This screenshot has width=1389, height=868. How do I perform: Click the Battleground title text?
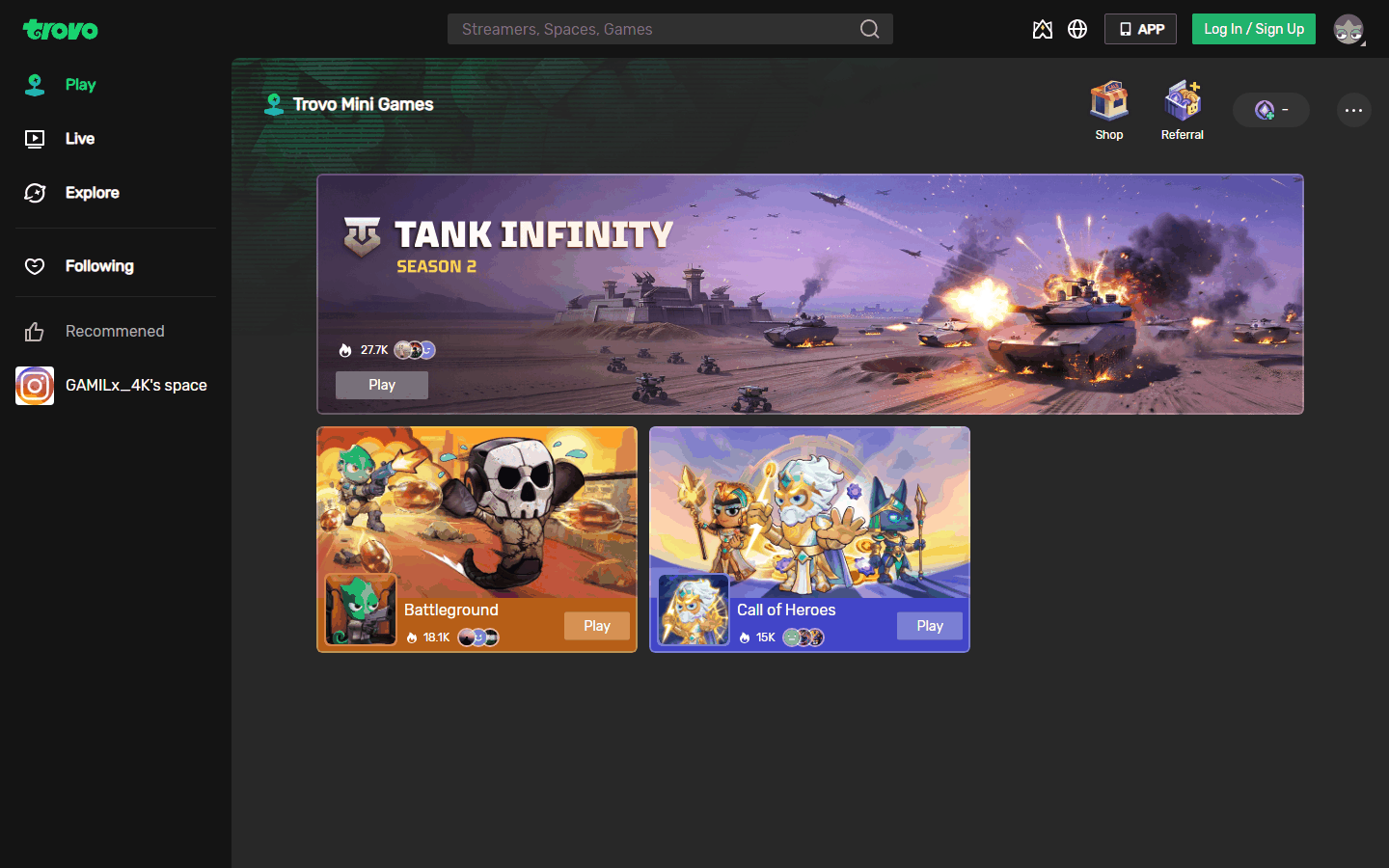(x=451, y=610)
